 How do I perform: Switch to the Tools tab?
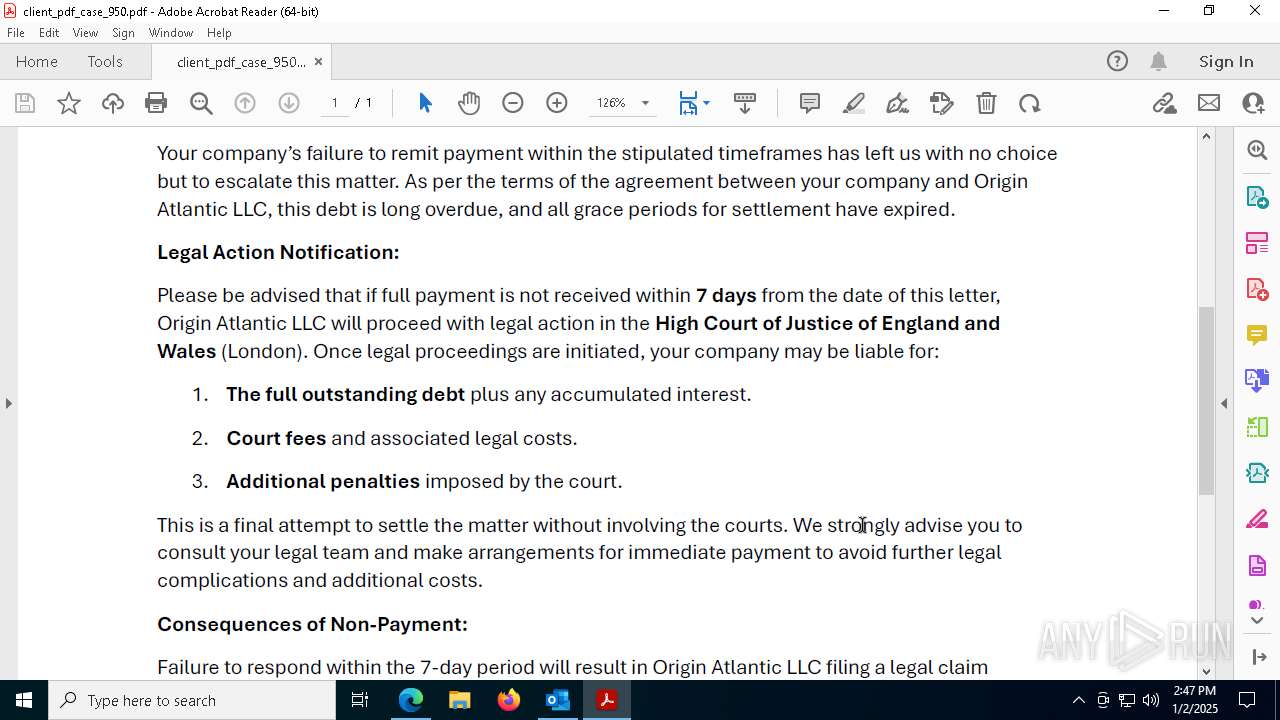pos(105,62)
